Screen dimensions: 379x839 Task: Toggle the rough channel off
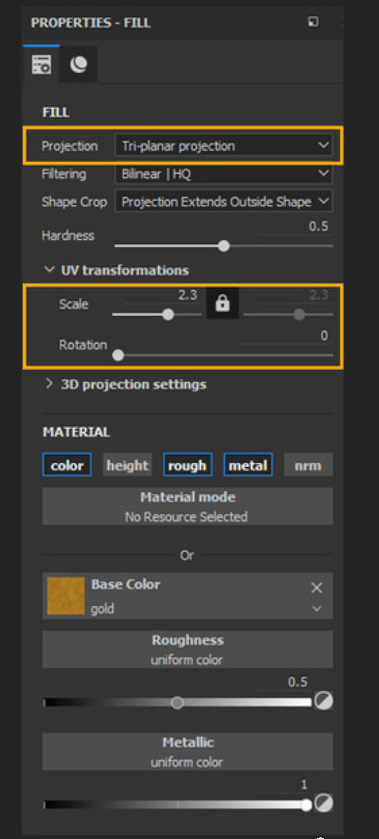187,465
